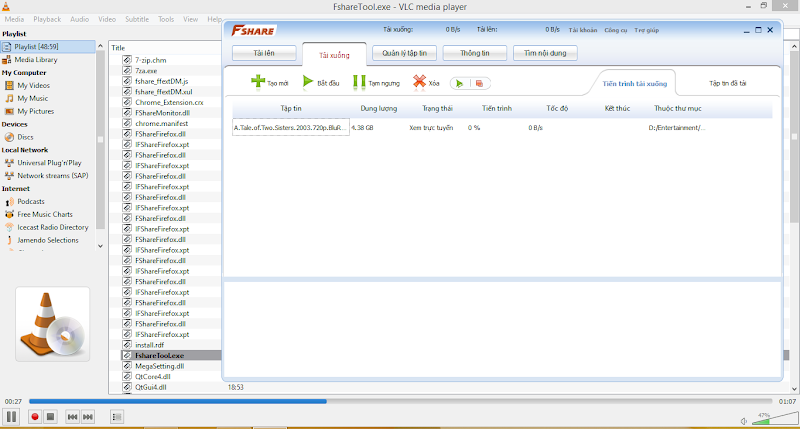
Task: Select Tập tin đã tải sub-tab
Action: coord(728,83)
